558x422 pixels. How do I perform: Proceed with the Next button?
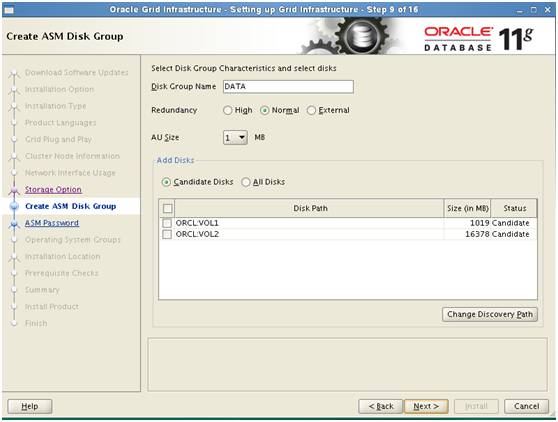click(426, 406)
